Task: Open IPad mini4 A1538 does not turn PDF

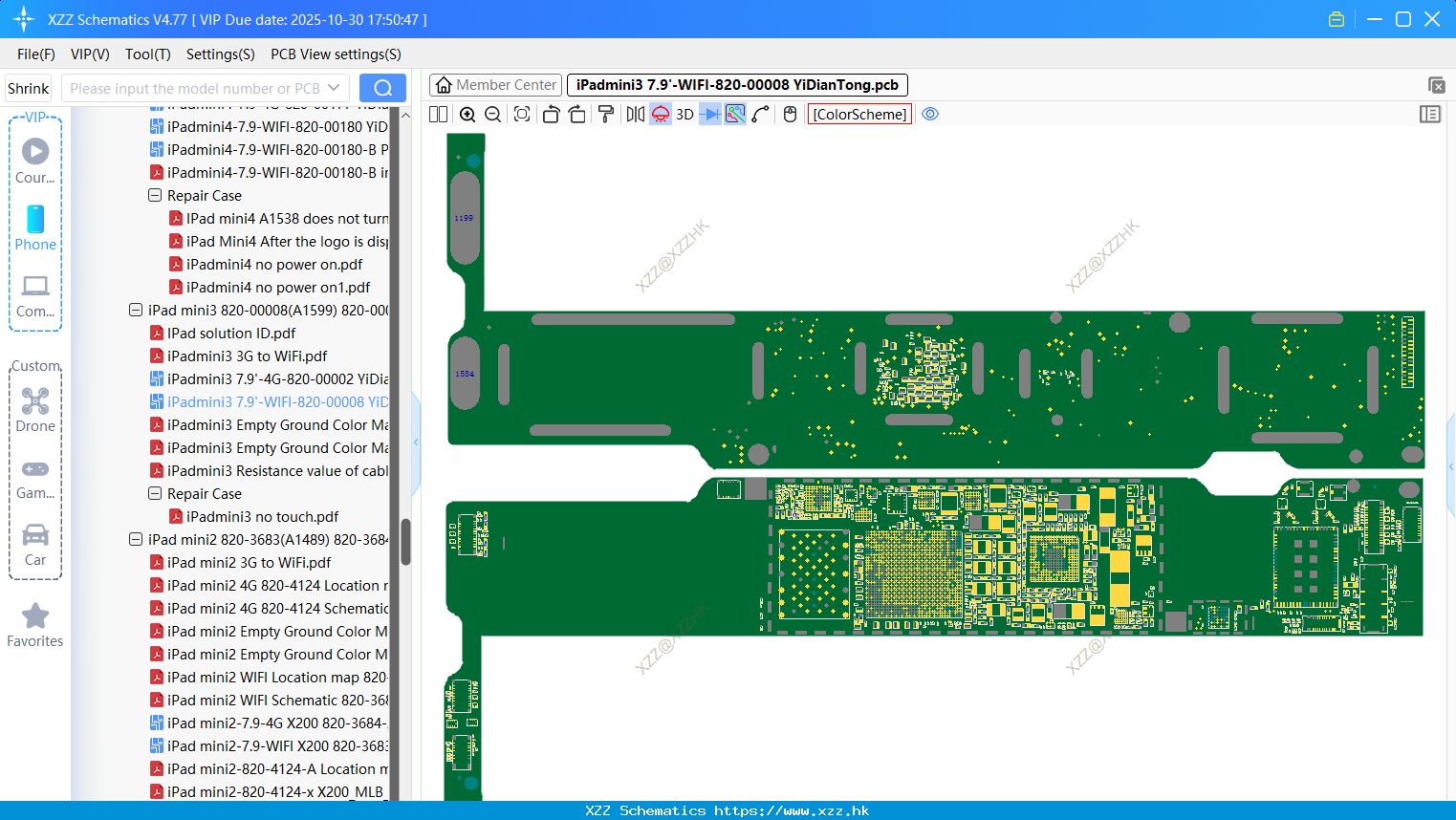Action: click(278, 218)
